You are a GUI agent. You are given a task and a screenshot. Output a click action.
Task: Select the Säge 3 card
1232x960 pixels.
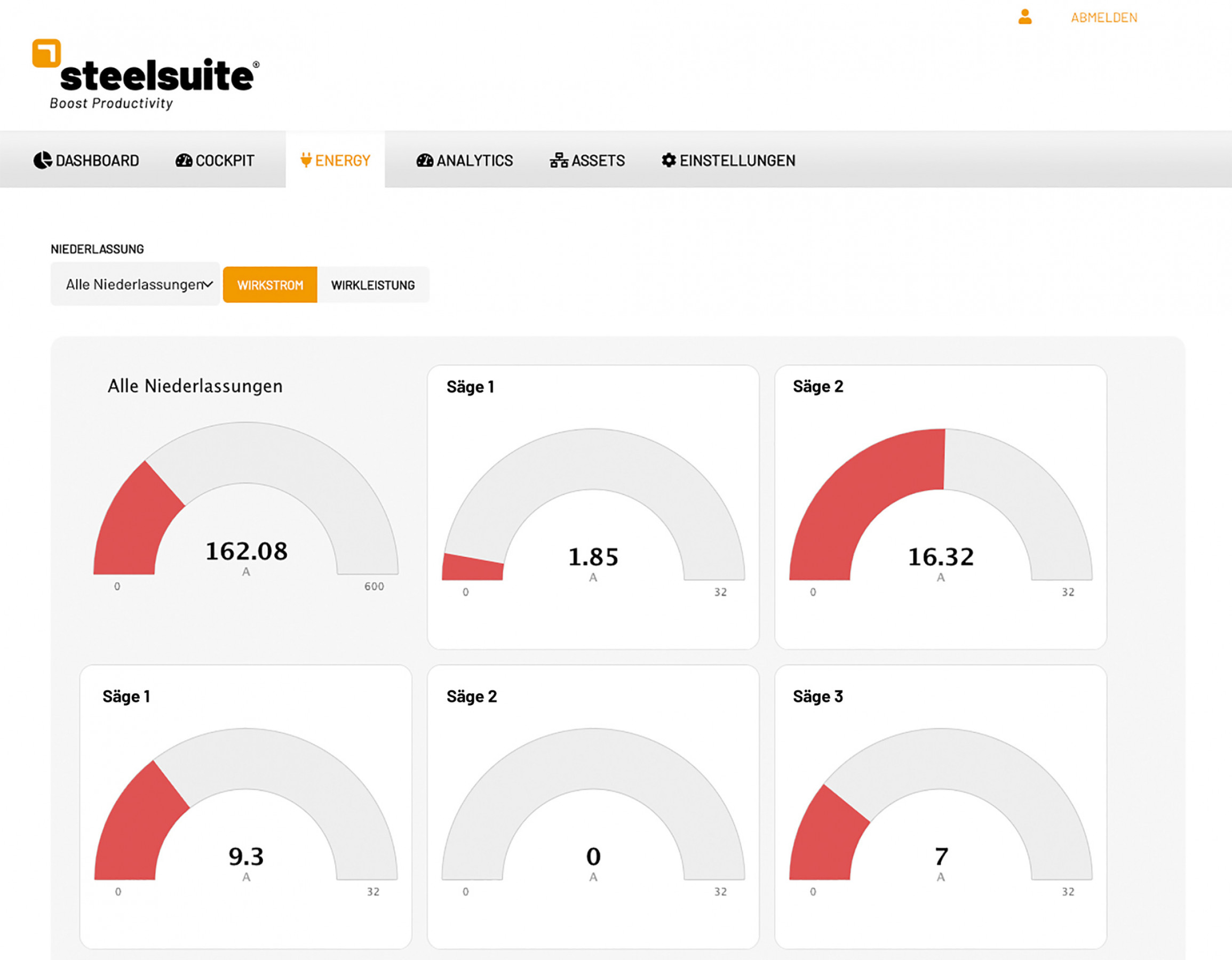click(x=940, y=806)
